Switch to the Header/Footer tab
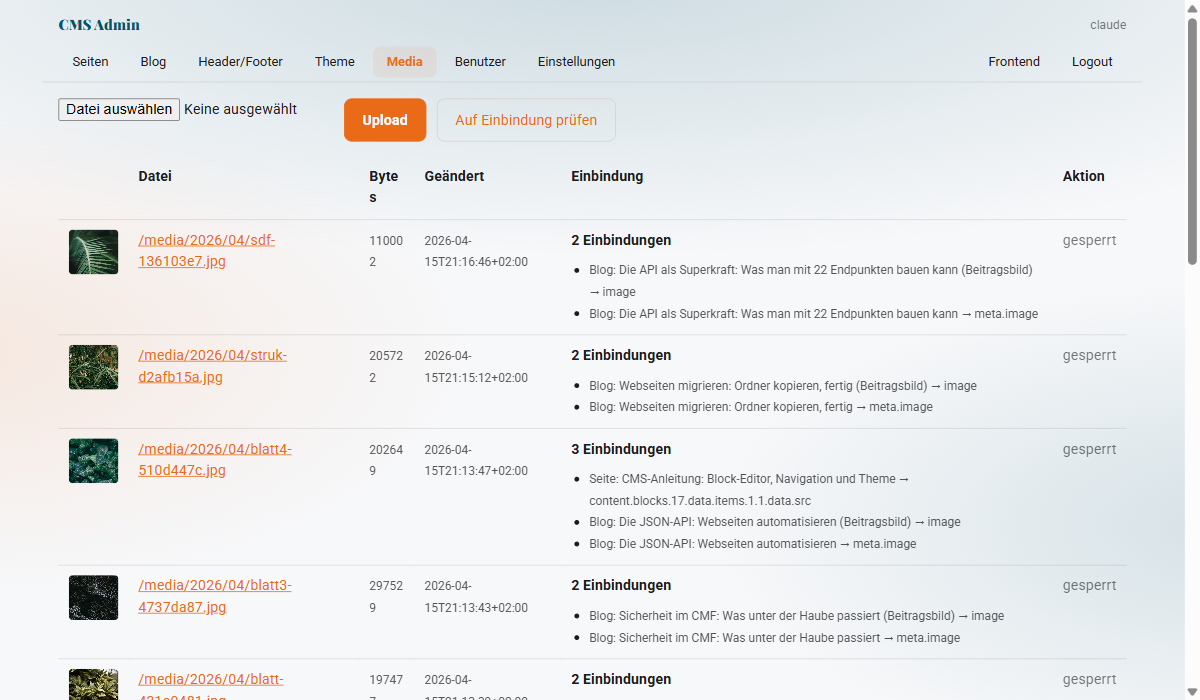Viewport: 1200px width, 700px height. click(240, 61)
